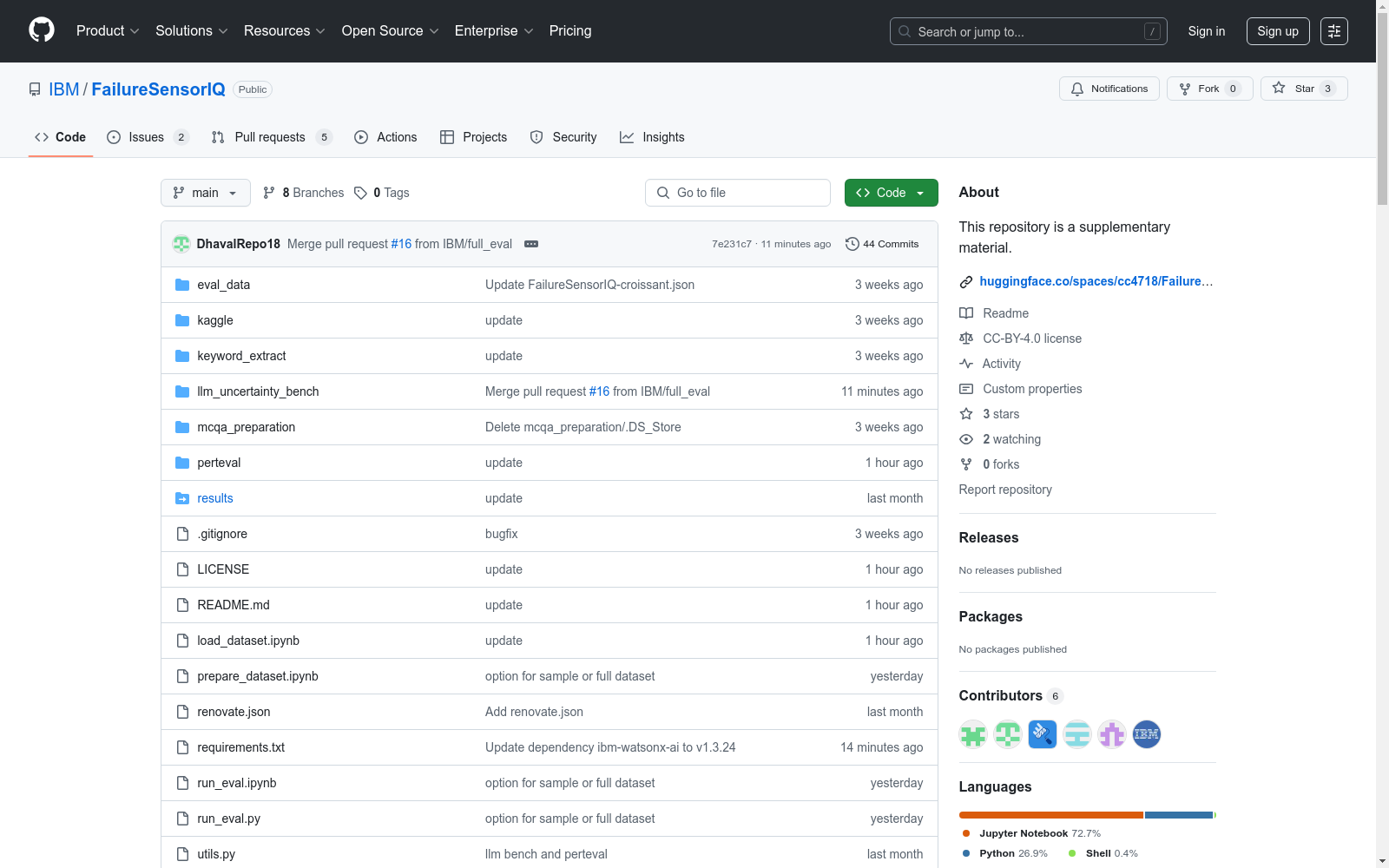Screen dimensions: 1389x868
Task: Open the first contributor avatar
Action: click(973, 734)
